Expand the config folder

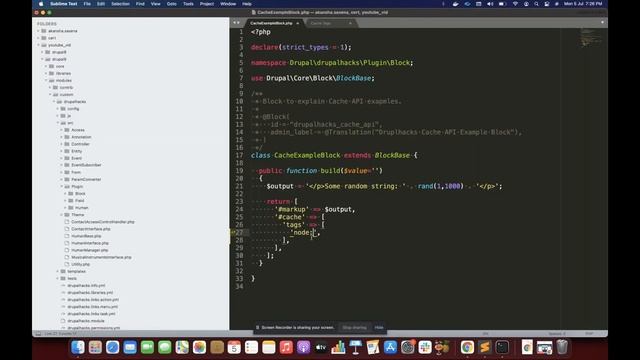tap(58, 109)
